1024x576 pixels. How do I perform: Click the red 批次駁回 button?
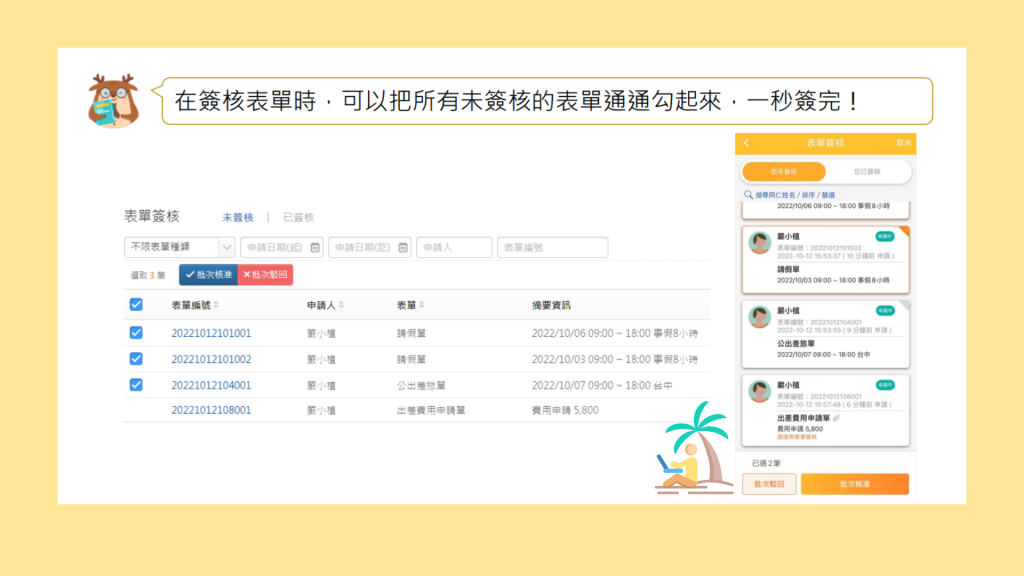click(x=265, y=275)
